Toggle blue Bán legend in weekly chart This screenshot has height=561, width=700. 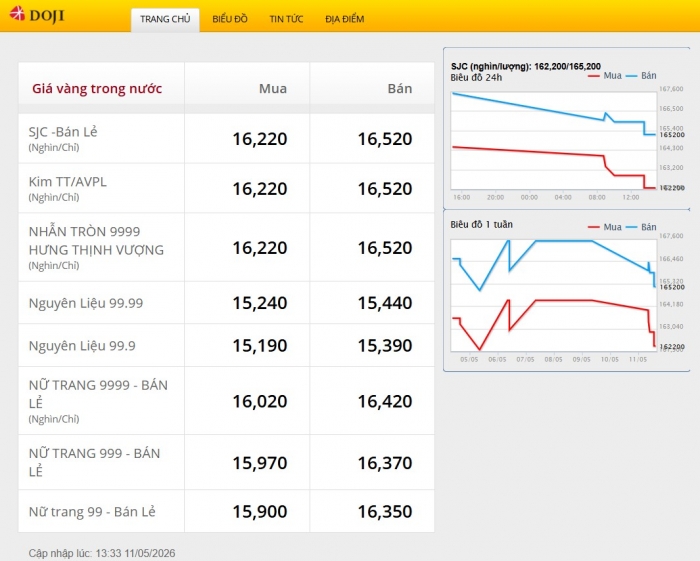click(x=641, y=227)
